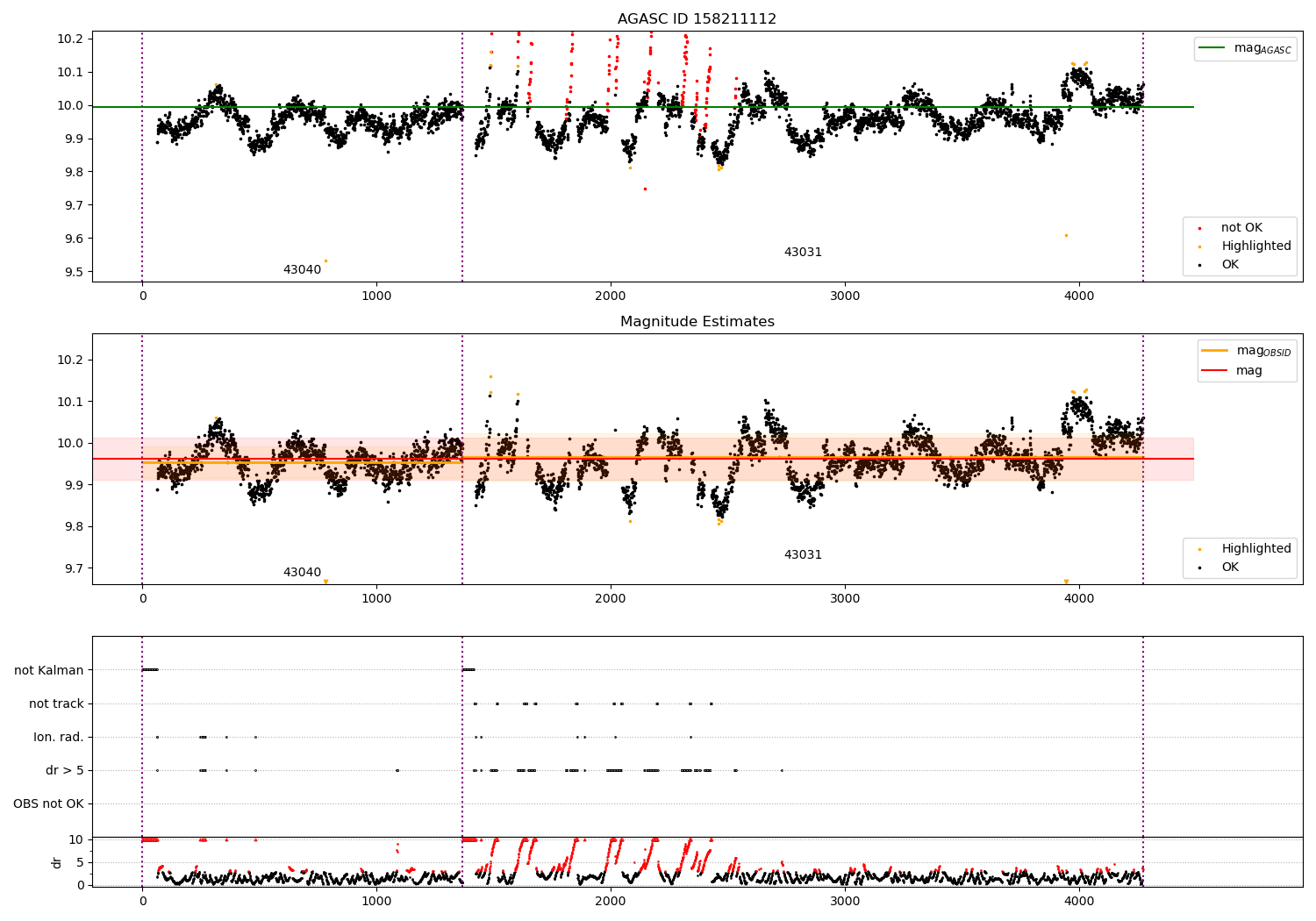Click the 'dr' y-axis label
The width and height of the screenshot is (1316, 921).
pyautogui.click(x=57, y=862)
